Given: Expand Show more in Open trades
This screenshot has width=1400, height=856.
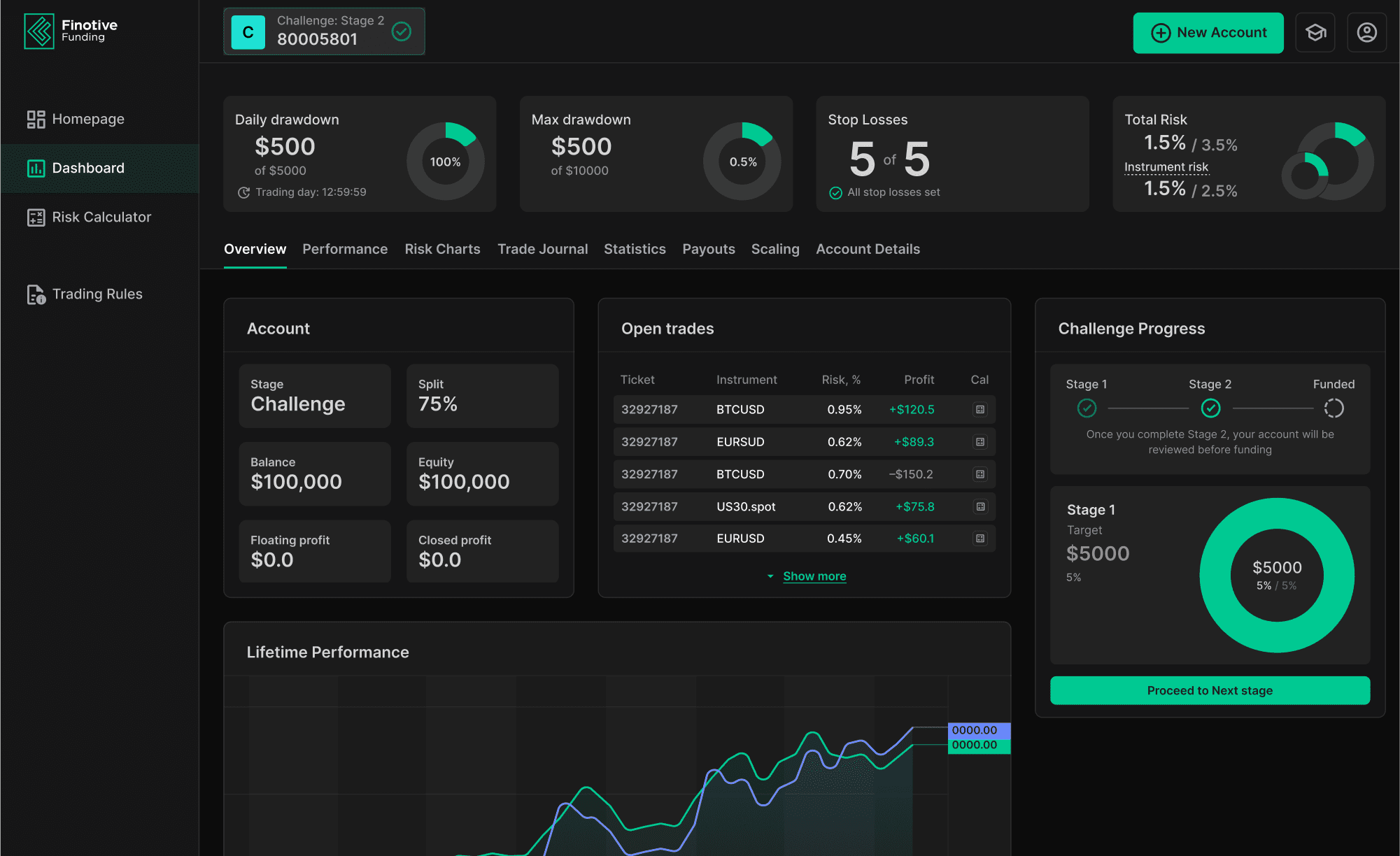Looking at the screenshot, I should pos(814,576).
